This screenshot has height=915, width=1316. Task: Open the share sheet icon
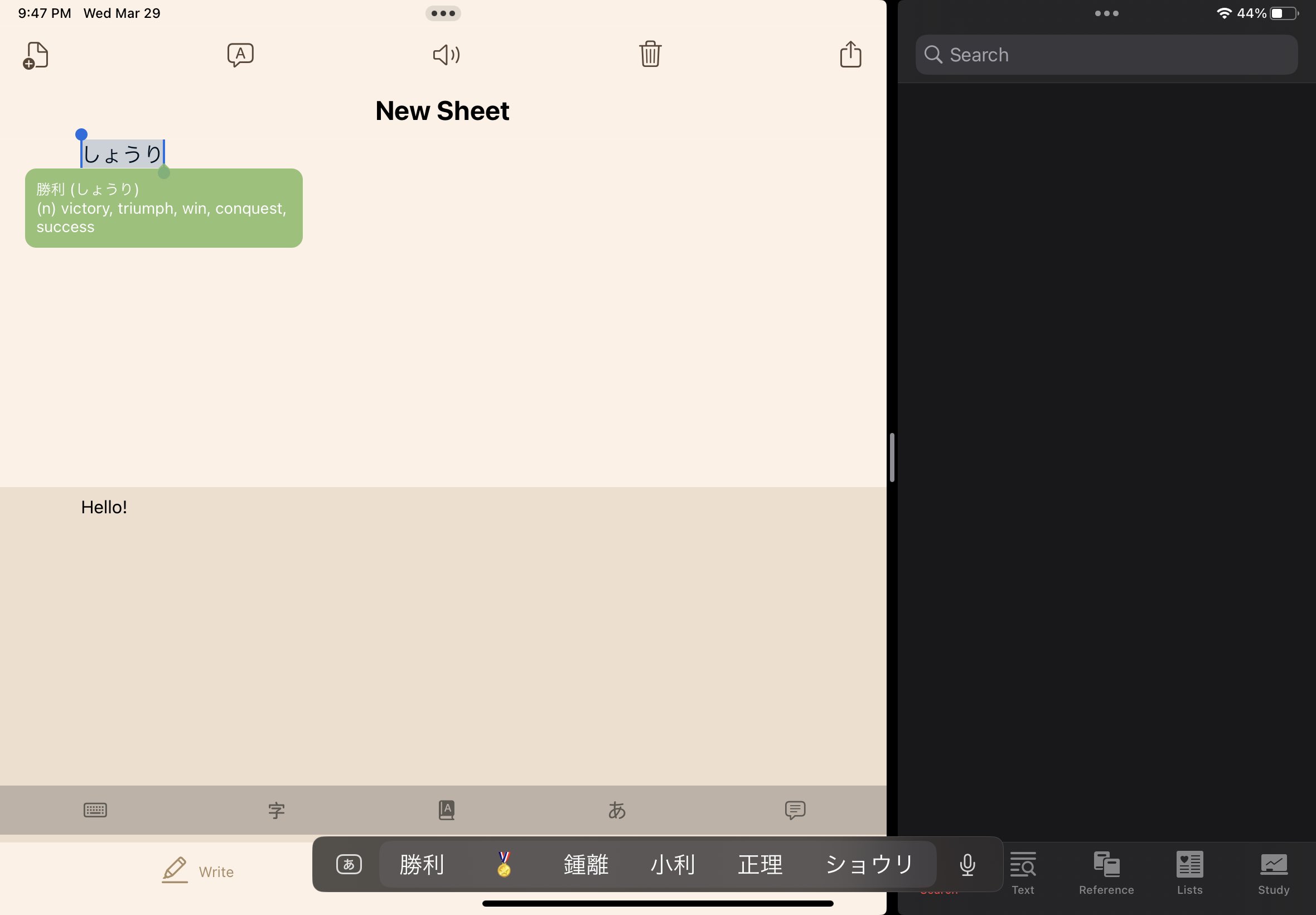tap(850, 54)
